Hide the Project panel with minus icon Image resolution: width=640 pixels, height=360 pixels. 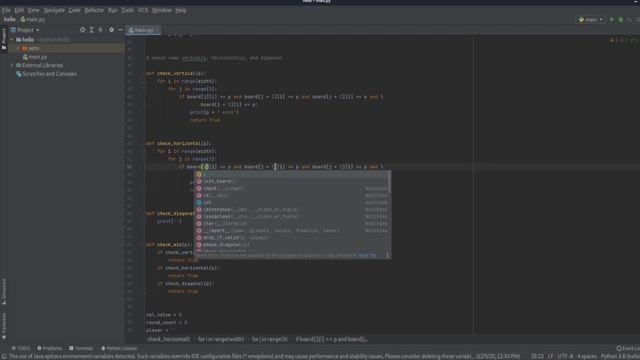tap(120, 30)
